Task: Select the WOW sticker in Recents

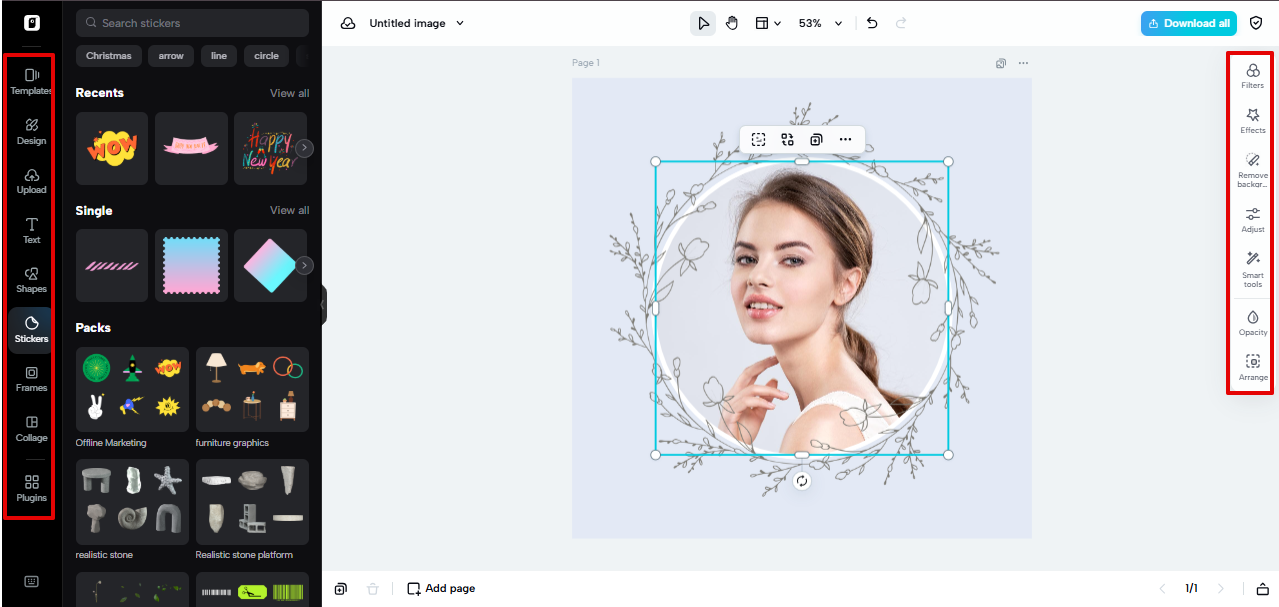Action: (112, 148)
